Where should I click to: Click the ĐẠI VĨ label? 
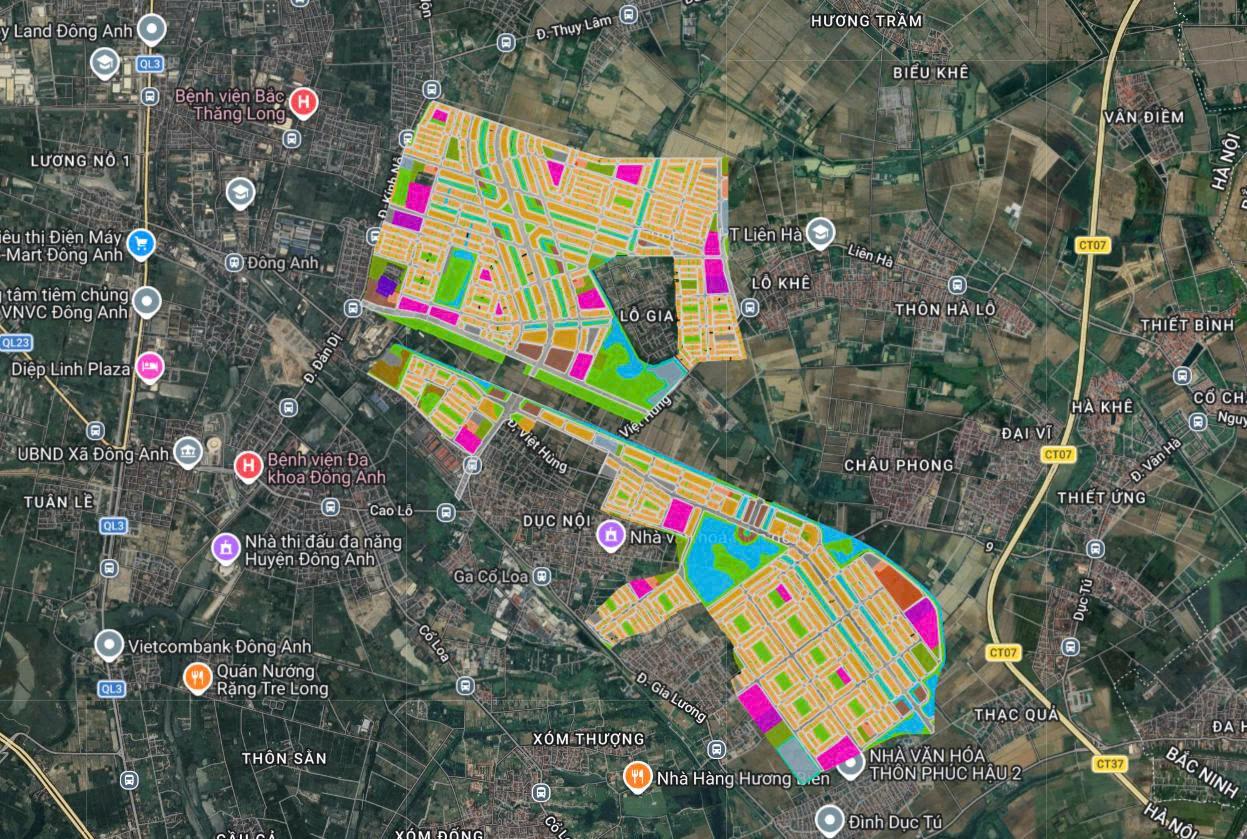pos(1026,433)
